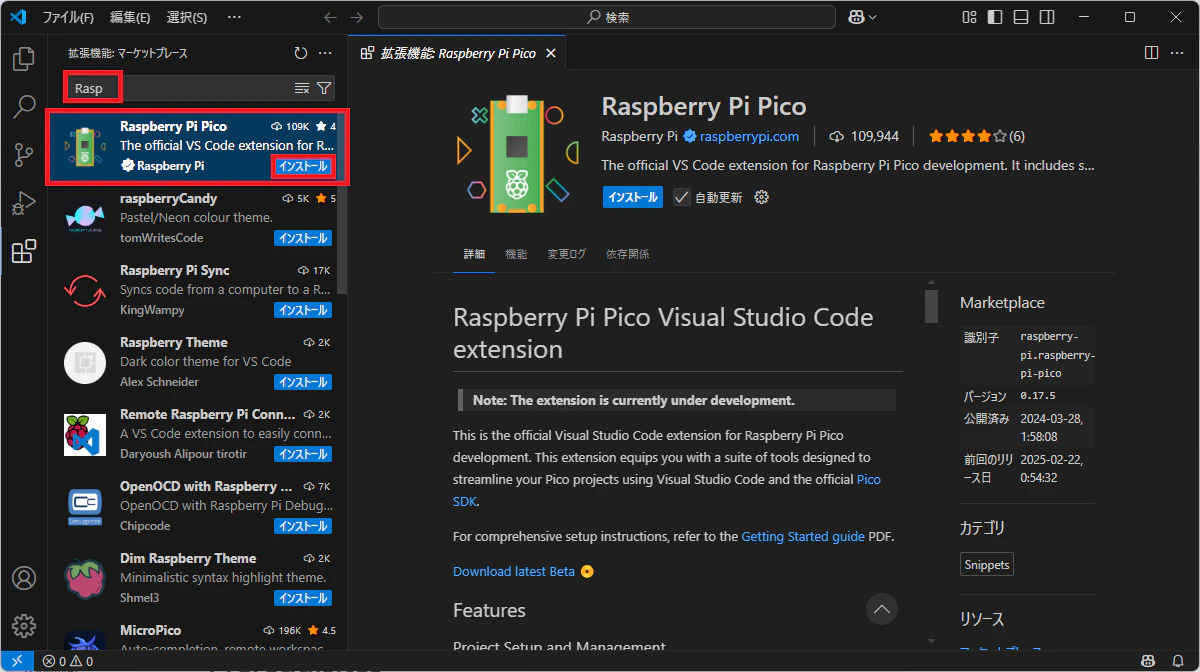Screen dimensions: 1200x672
Task: Switch to the Changelog tab
Action: pos(567,254)
